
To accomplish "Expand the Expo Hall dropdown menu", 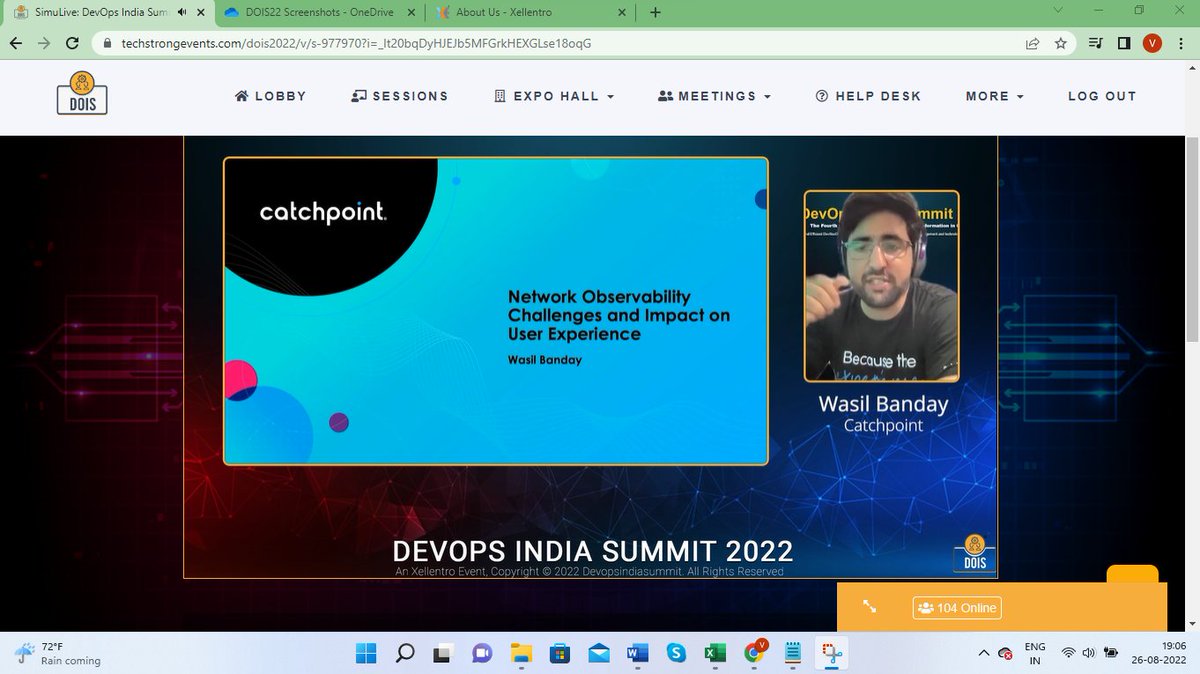I will pos(554,96).
